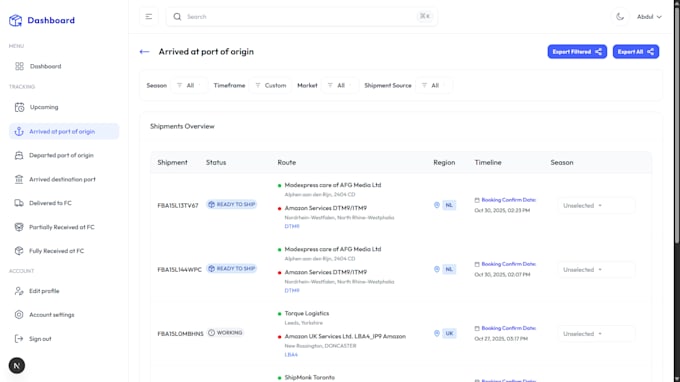Click Sign out in sidebar
The image size is (680, 382).
pyautogui.click(x=64, y=339)
